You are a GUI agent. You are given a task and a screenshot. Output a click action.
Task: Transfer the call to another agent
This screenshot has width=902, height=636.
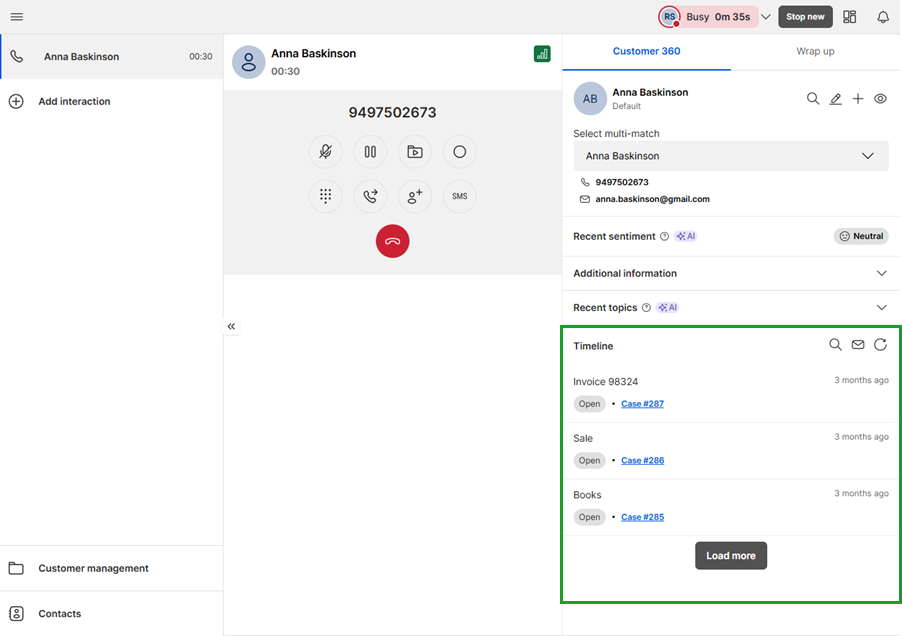click(x=370, y=196)
